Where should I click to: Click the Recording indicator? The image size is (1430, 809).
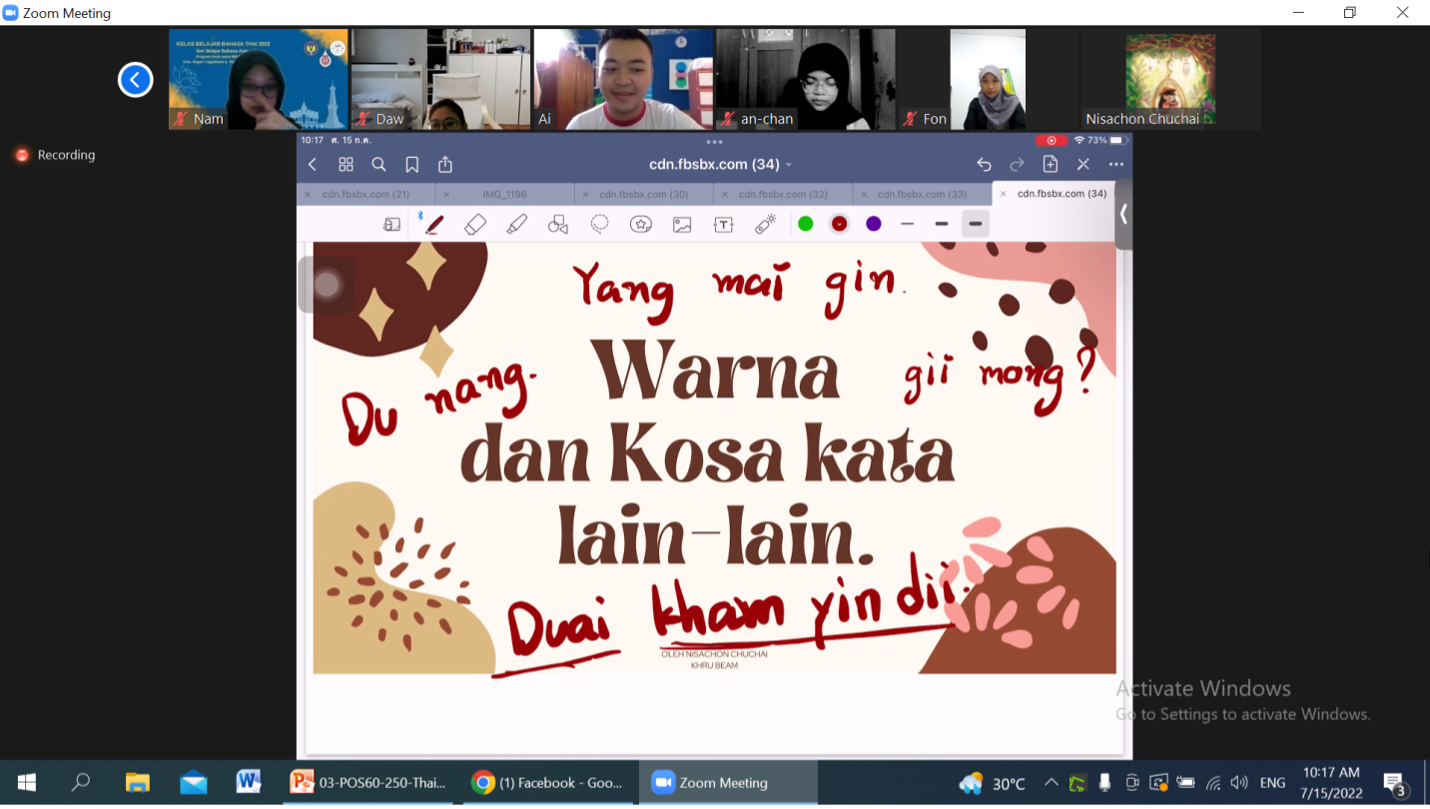click(54, 155)
